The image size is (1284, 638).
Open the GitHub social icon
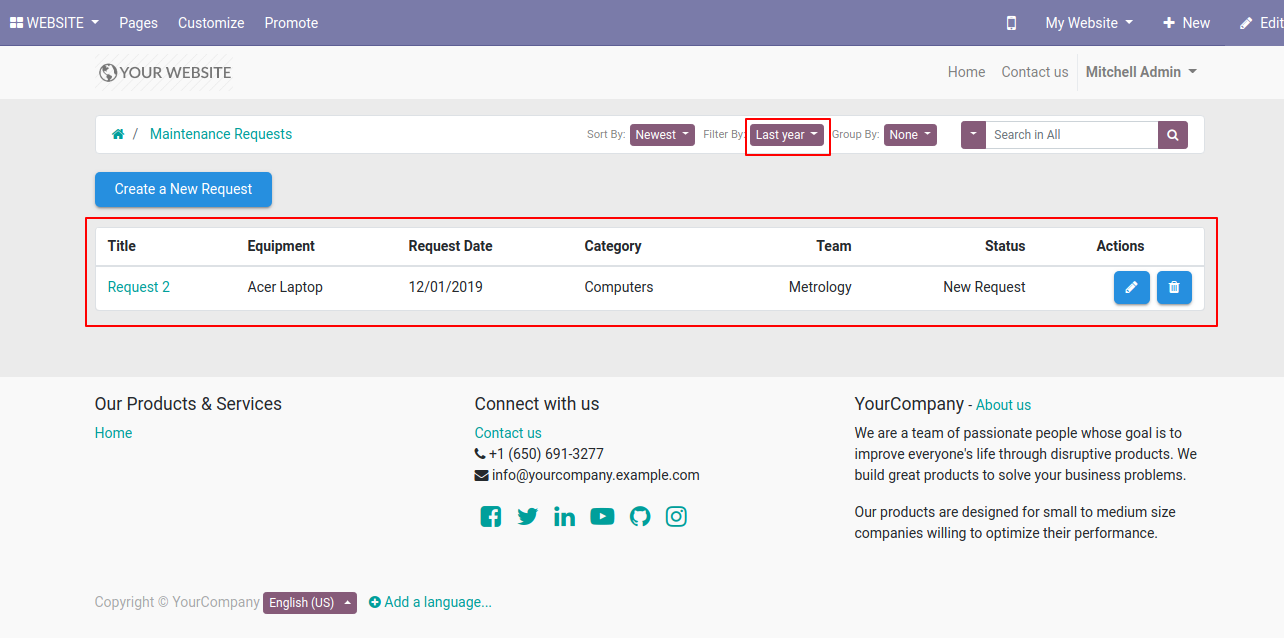click(640, 517)
